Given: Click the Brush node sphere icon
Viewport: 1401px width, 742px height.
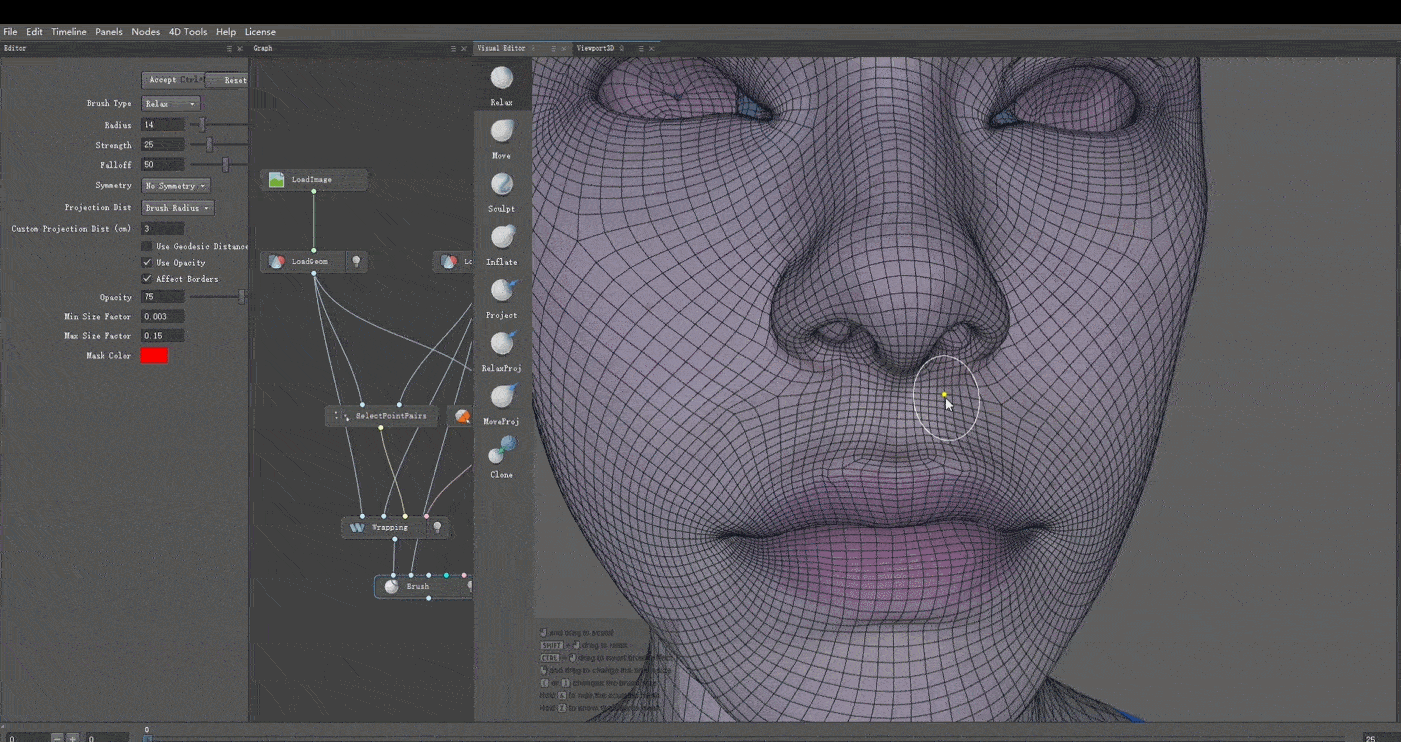Looking at the screenshot, I should 392,586.
